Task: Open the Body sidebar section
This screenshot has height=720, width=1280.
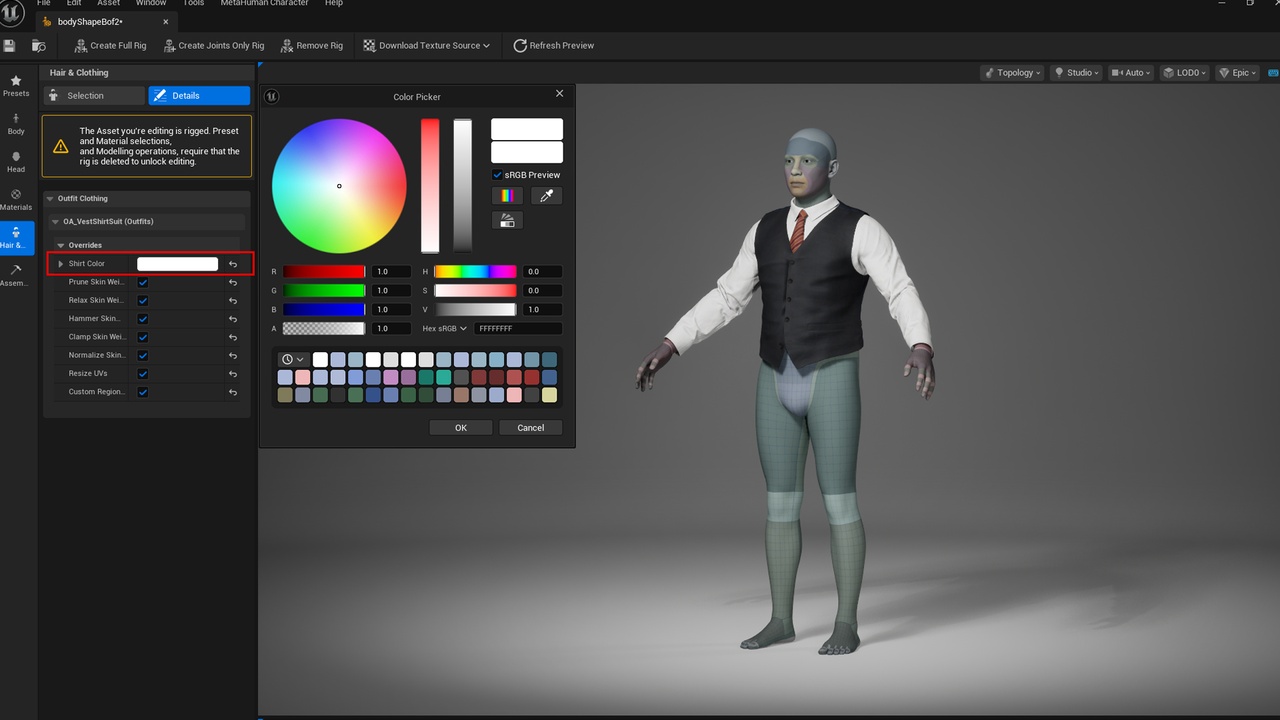Action: (16, 124)
